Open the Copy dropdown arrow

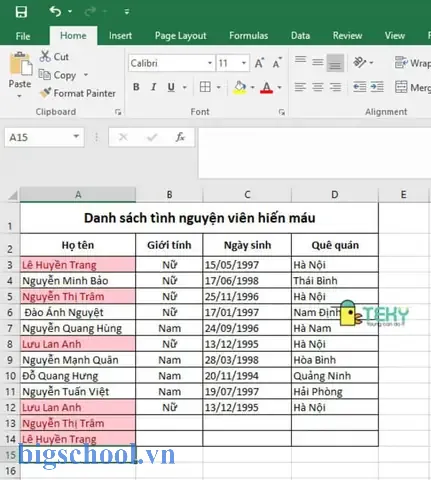coord(86,75)
